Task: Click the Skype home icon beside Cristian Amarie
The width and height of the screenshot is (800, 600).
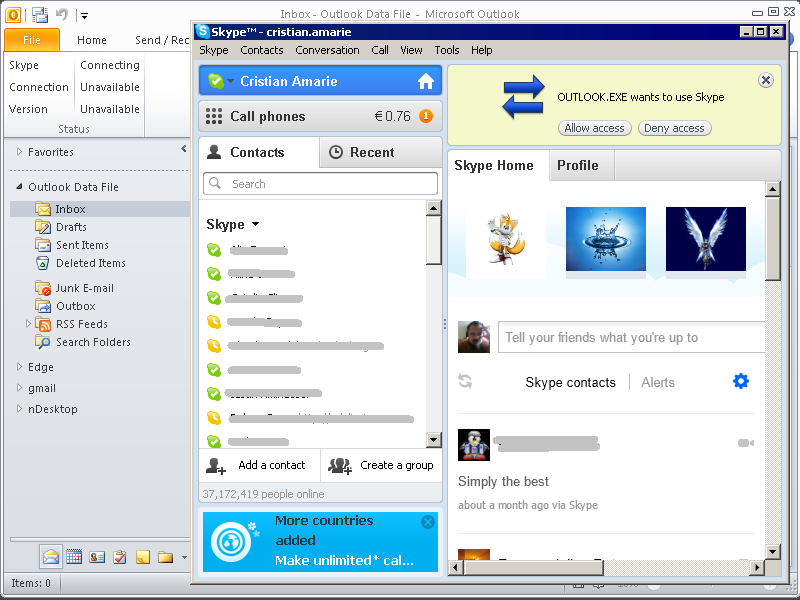Action: click(426, 81)
